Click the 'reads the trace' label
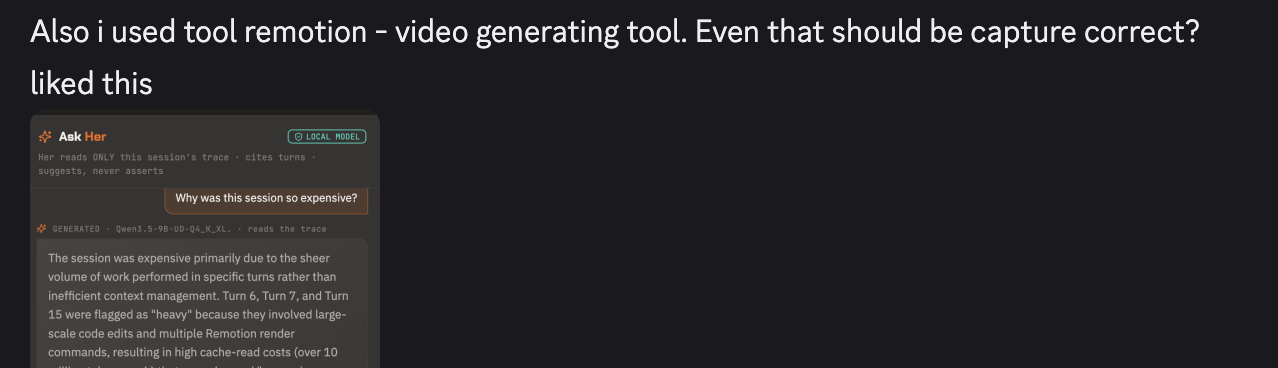1278x368 pixels. coord(287,229)
